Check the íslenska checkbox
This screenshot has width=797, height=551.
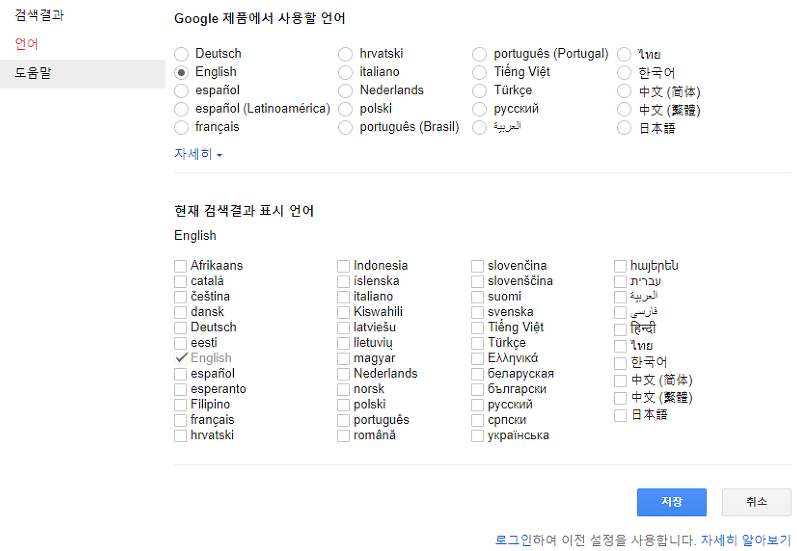[344, 281]
